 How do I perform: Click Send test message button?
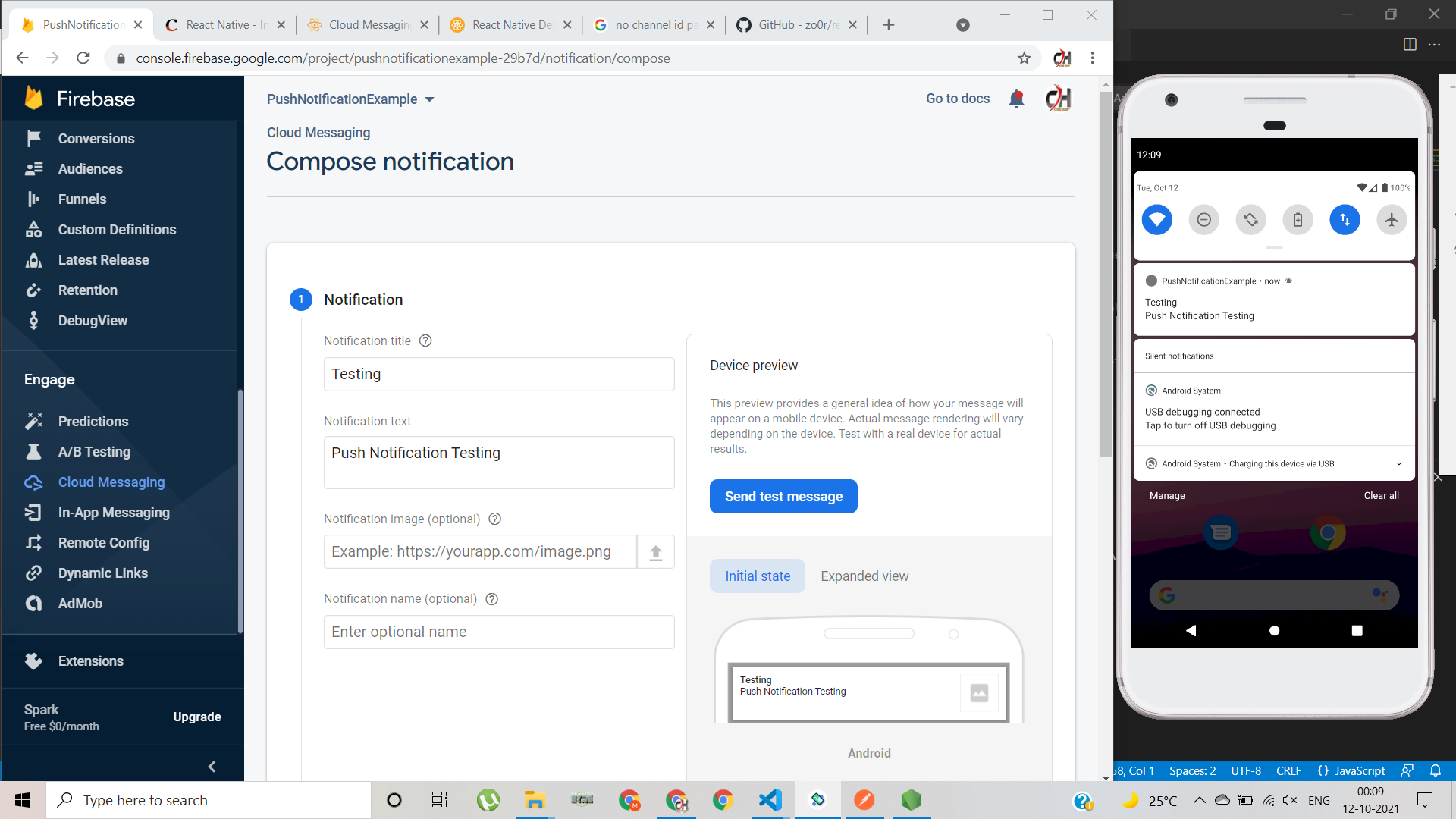tap(783, 497)
